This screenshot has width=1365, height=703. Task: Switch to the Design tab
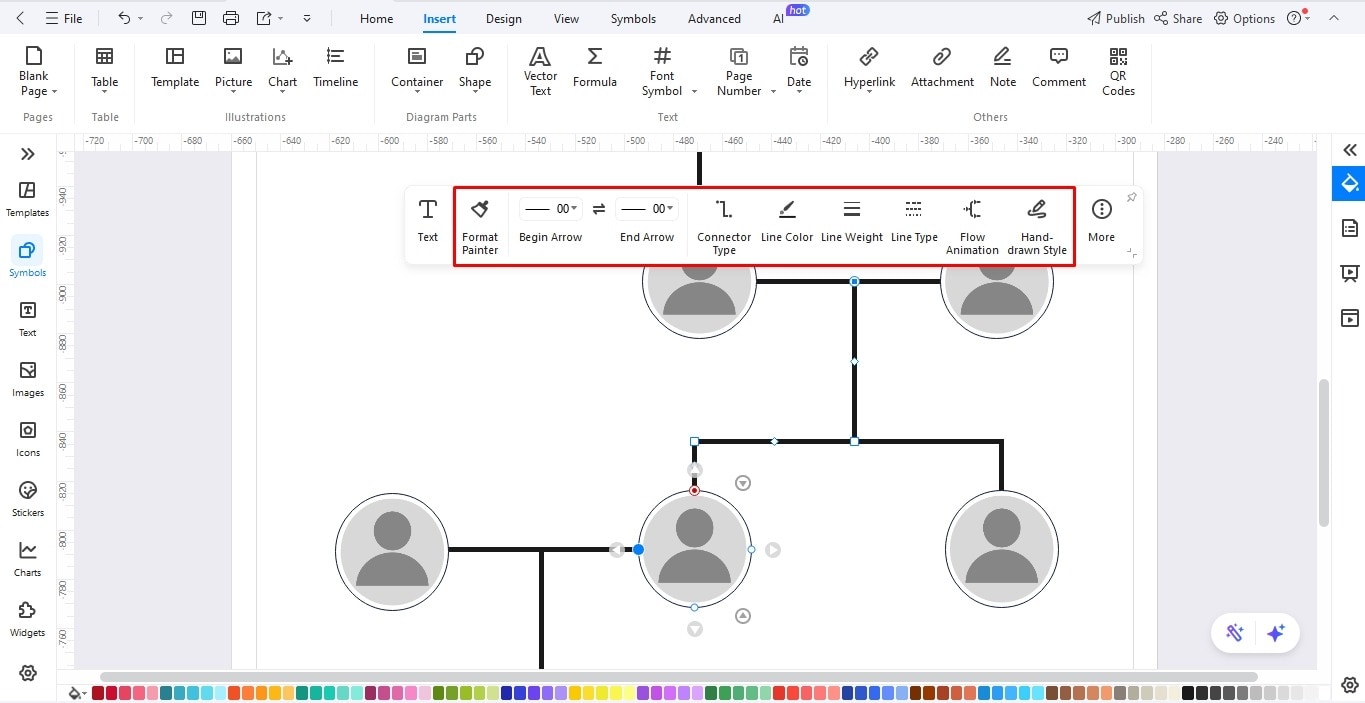pos(503,18)
